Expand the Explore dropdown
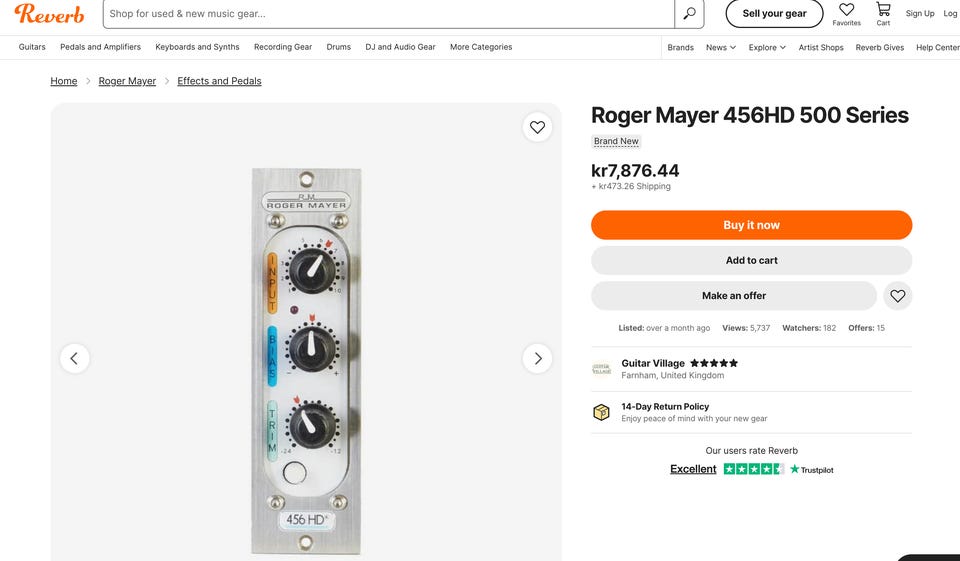960x561 pixels. coord(767,47)
